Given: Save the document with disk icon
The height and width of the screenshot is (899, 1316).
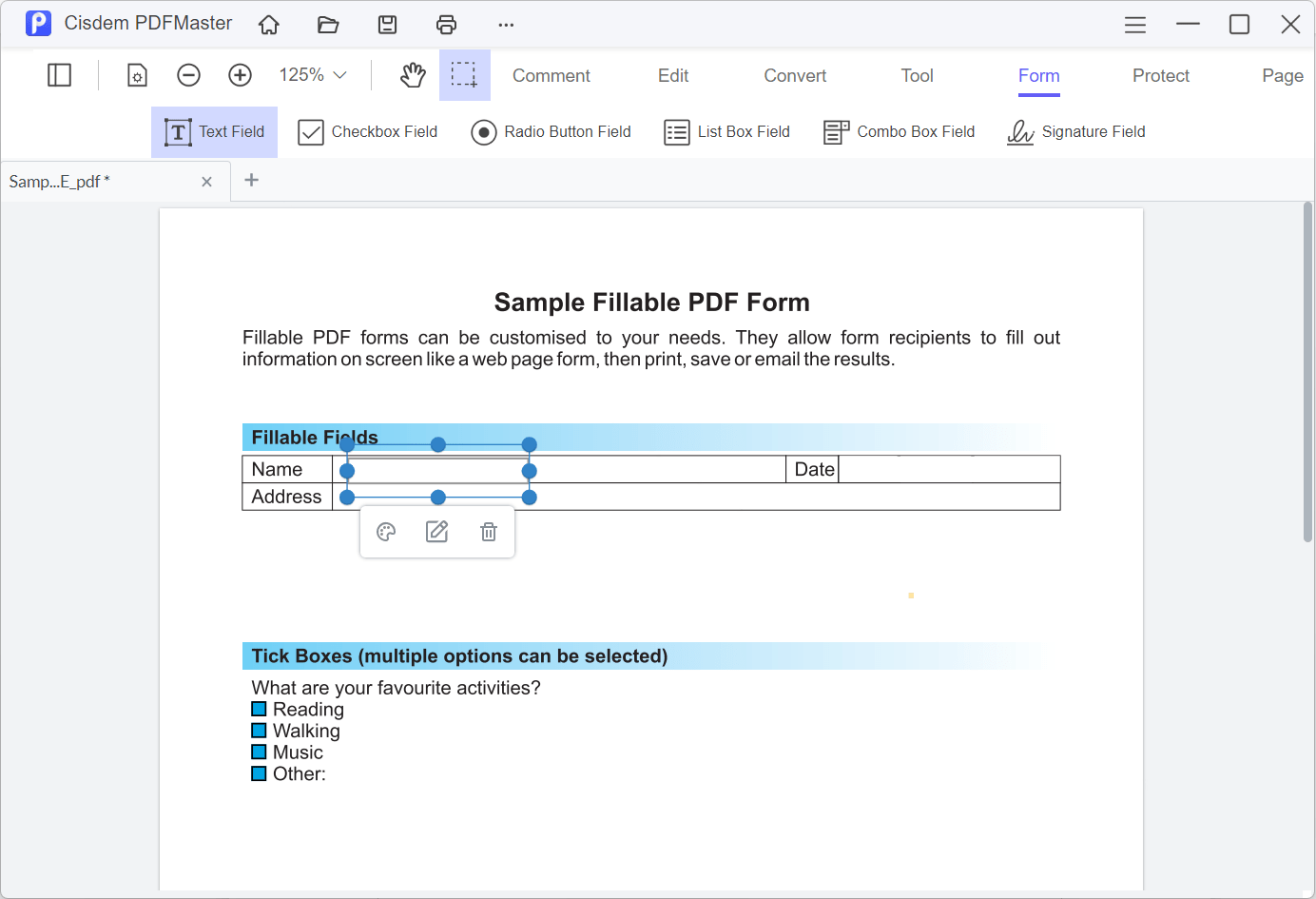Looking at the screenshot, I should pyautogui.click(x=388, y=25).
